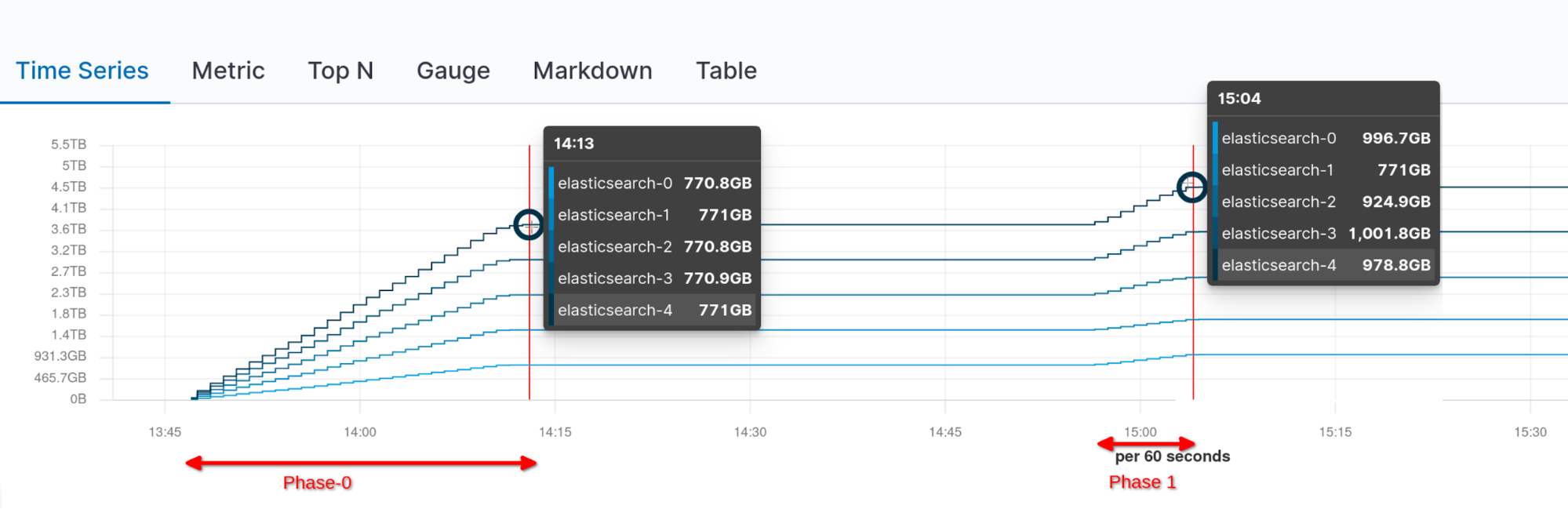Viewport: 1568px width, 509px height.
Task: Click elasticsearch-2 row in the 14:13 tooltip
Action: (652, 246)
